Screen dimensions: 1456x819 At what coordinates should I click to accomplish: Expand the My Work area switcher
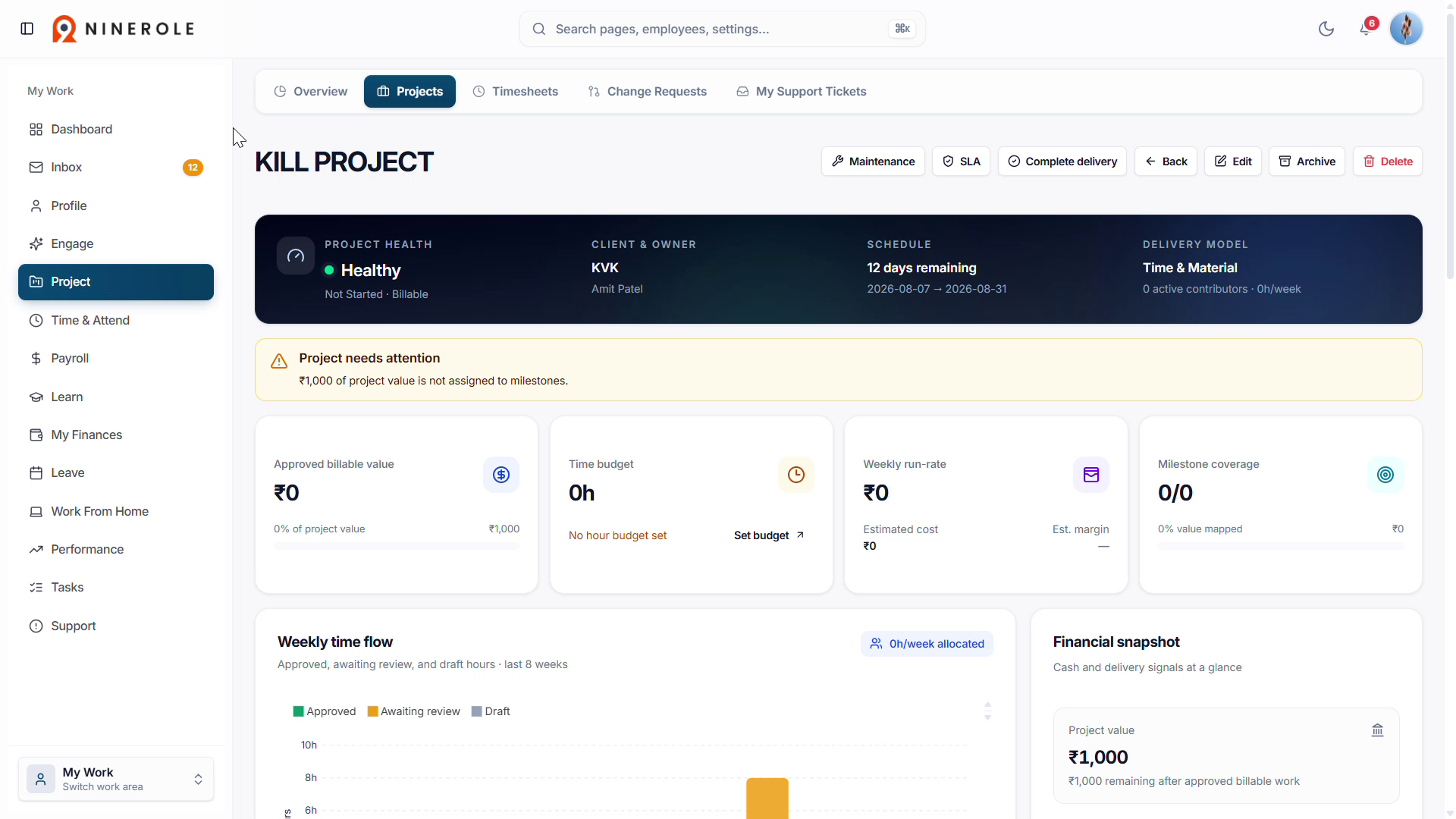(116, 779)
